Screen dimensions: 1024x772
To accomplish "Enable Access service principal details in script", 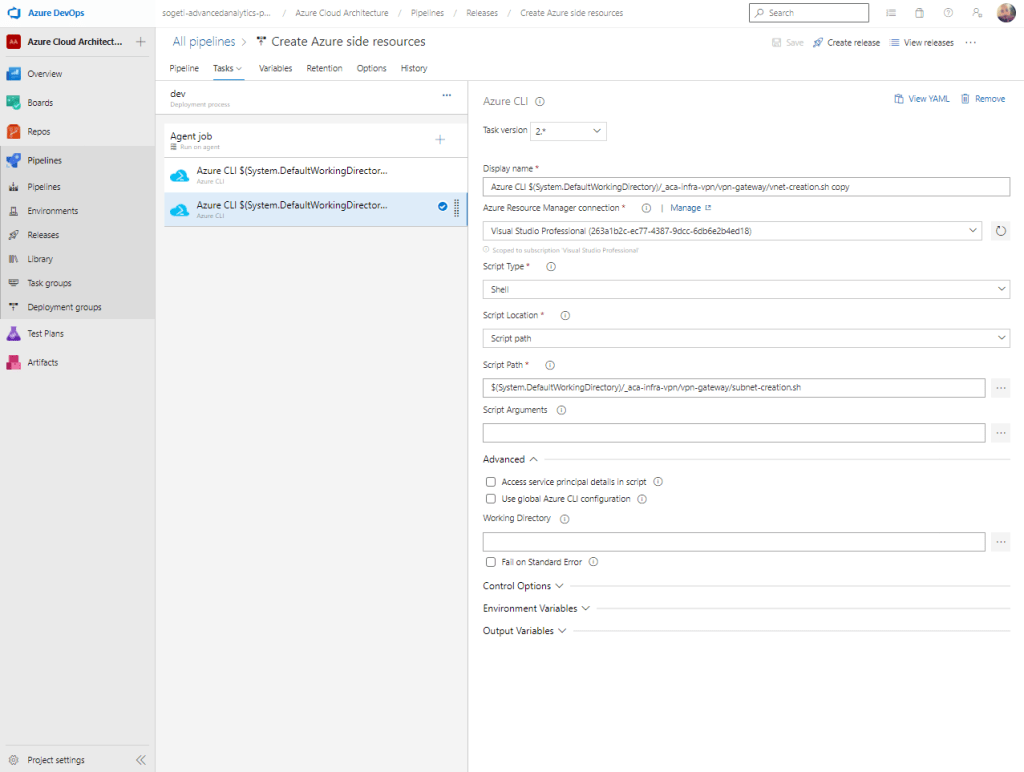I will click(491, 482).
